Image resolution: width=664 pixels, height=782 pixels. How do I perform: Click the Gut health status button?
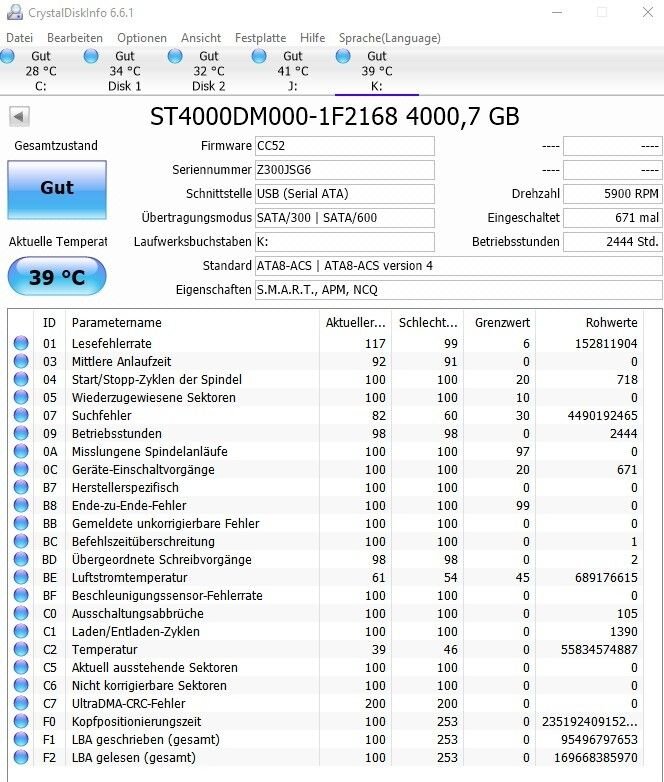click(x=57, y=190)
